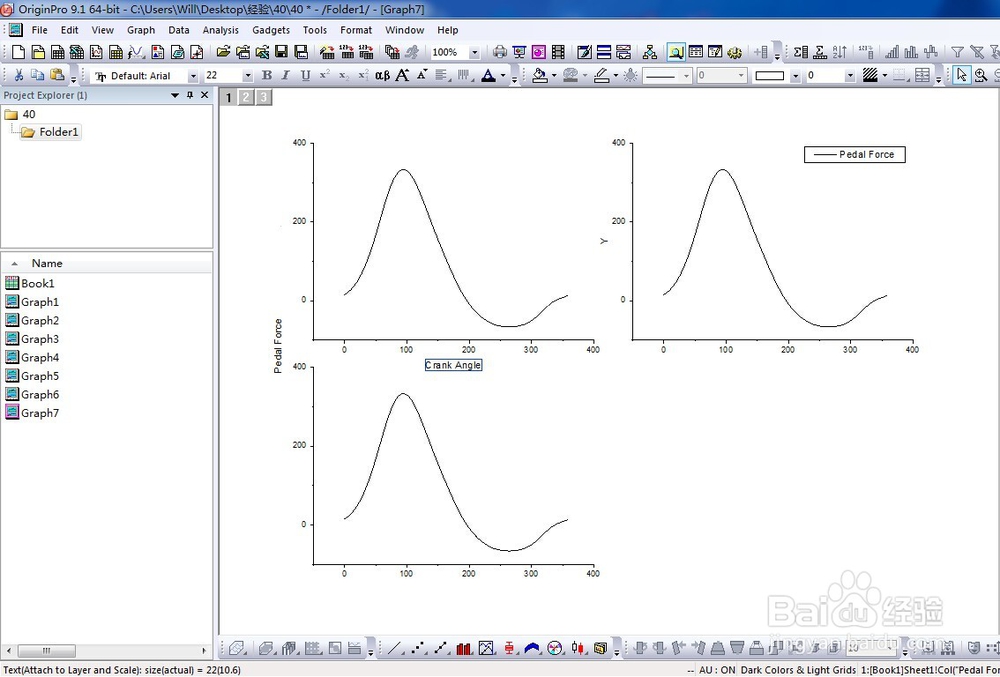Open Project Explorer panel menu arrow
The height and width of the screenshot is (677, 1000).
(x=175, y=95)
